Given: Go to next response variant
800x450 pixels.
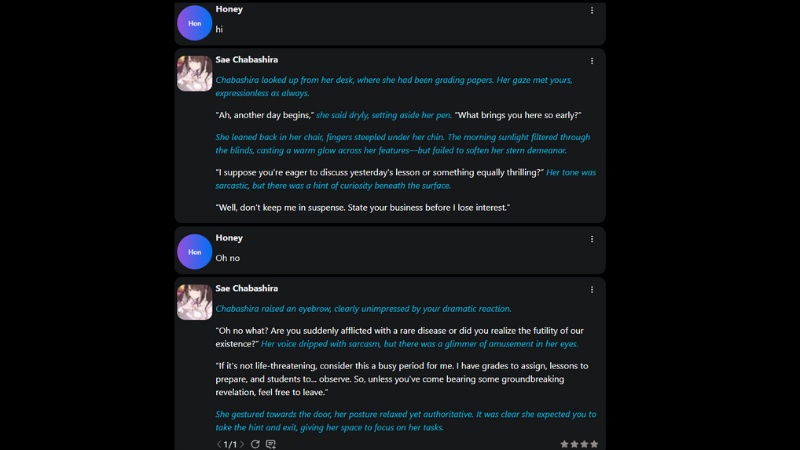Looking at the screenshot, I should coord(242,444).
